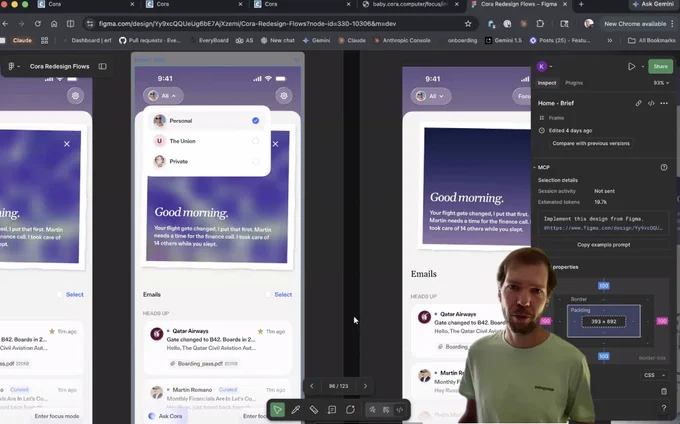Switch to baby.cora.computer browser tab
This screenshot has height=424, width=680.
(410, 4)
